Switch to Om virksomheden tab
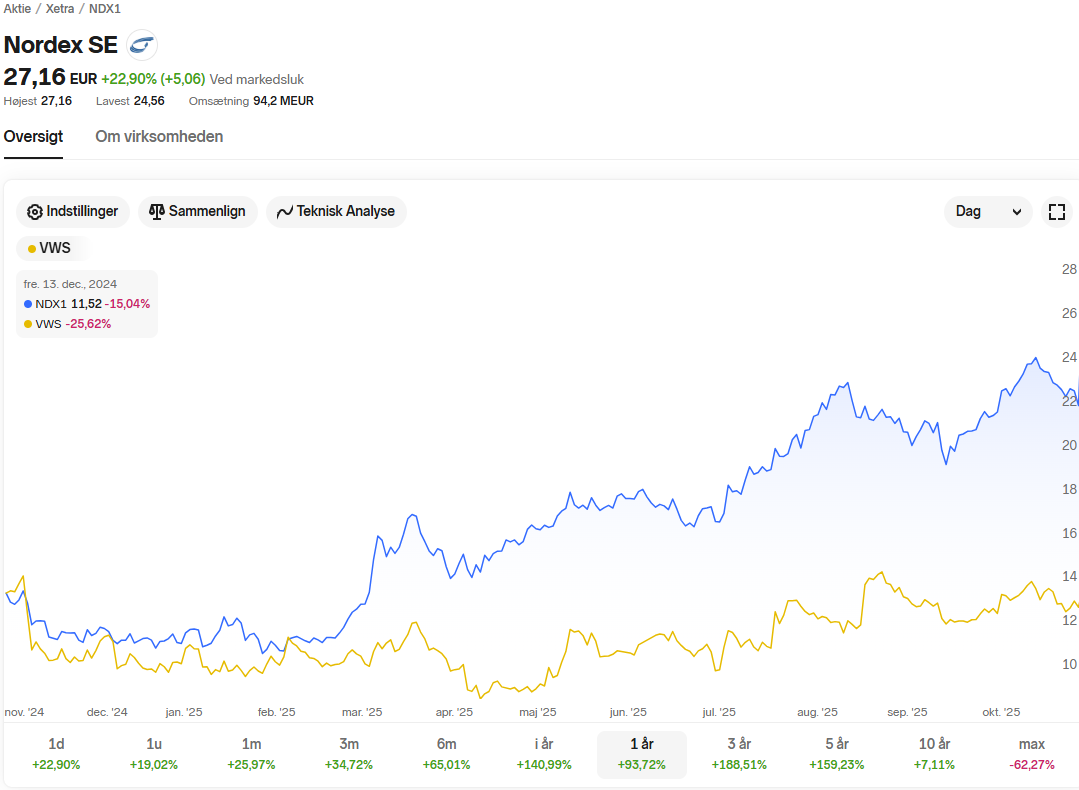Viewport: 1079px width, 790px height. (x=159, y=136)
